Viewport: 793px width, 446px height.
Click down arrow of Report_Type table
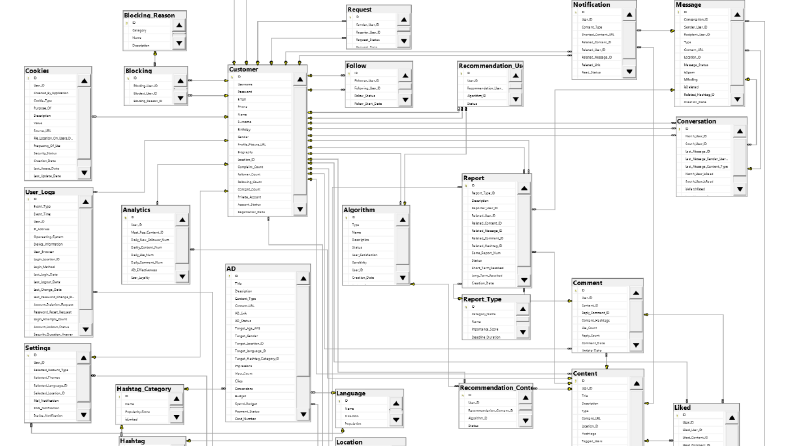(x=523, y=332)
